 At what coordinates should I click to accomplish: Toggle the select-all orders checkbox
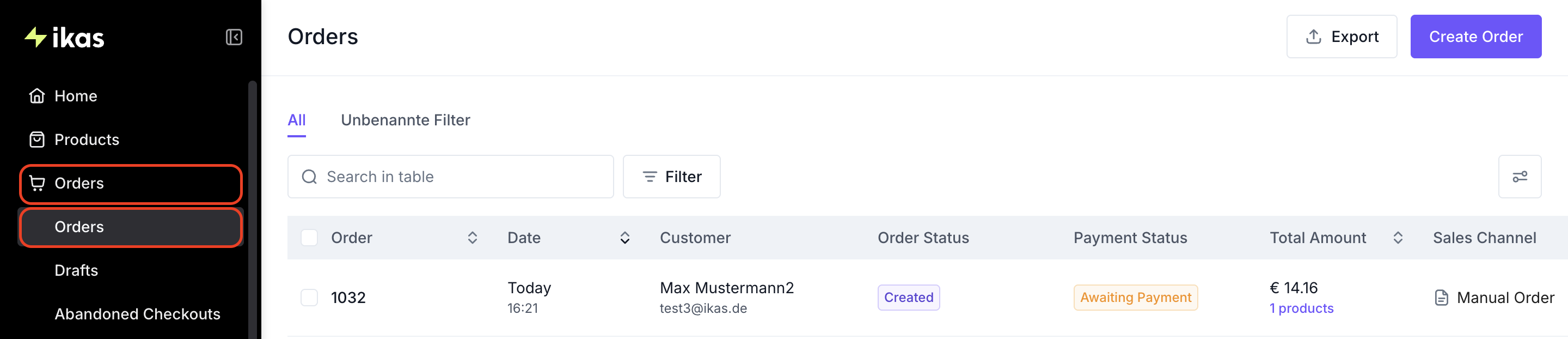coord(309,238)
